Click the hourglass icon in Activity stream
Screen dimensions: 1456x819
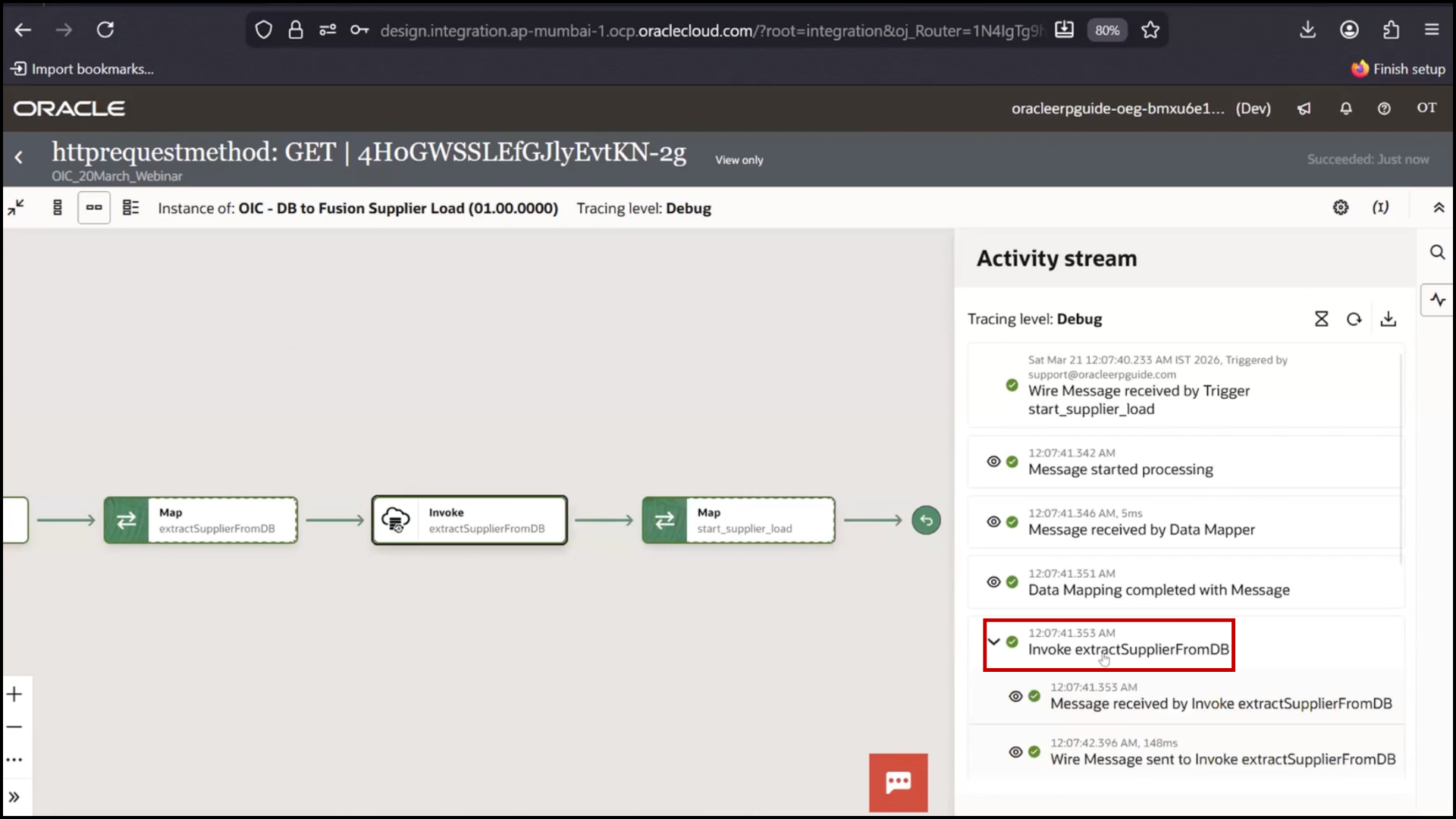1321,319
